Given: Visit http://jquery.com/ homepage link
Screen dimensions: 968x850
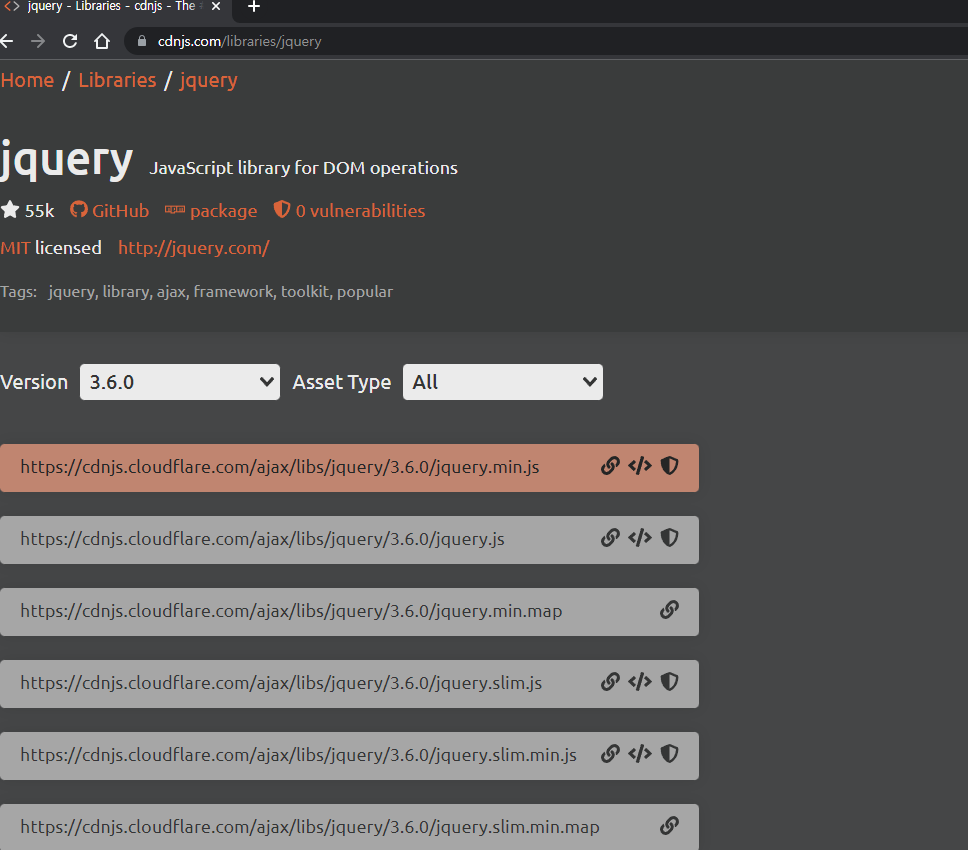Looking at the screenshot, I should [194, 248].
